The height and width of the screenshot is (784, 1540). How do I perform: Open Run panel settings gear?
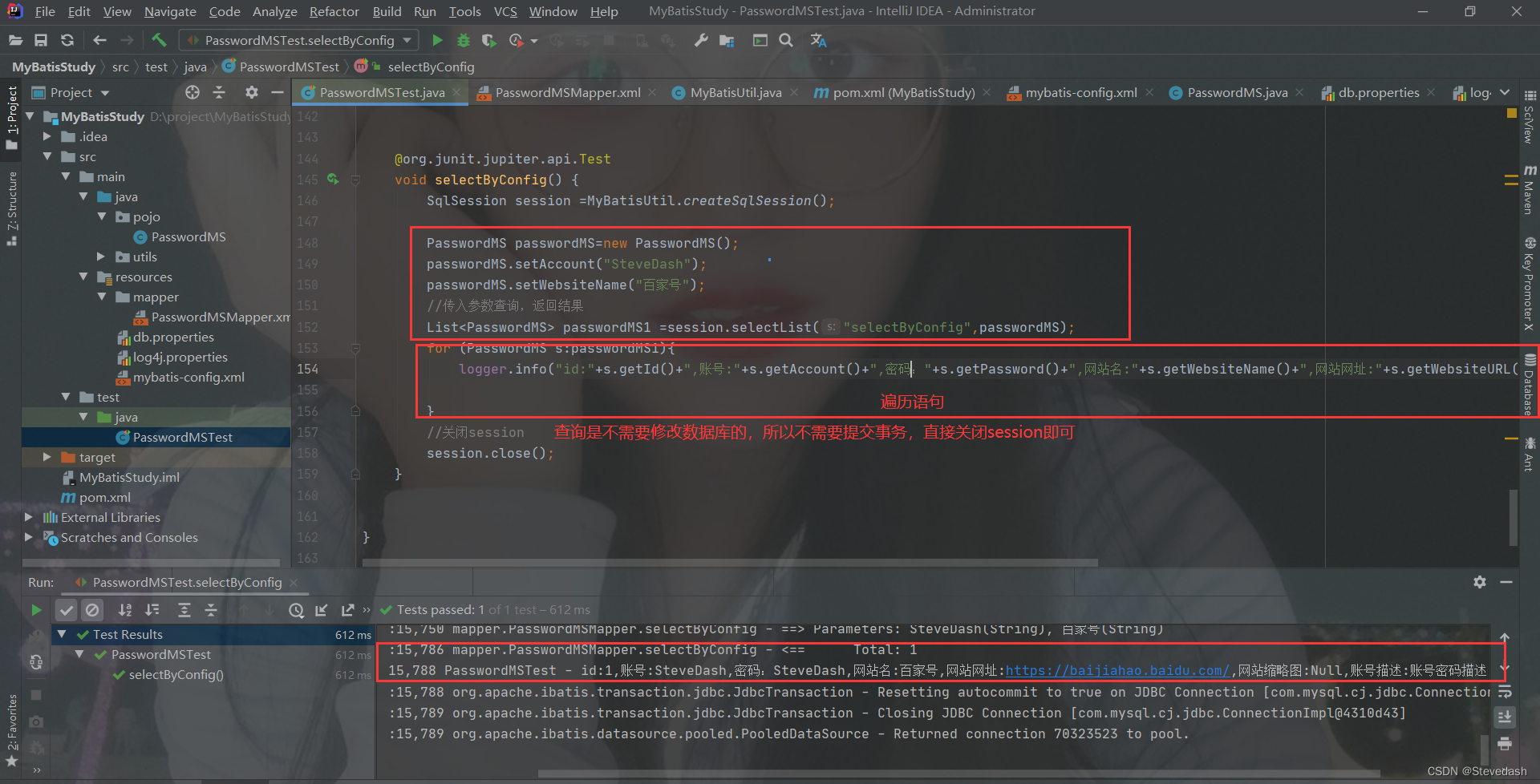(1480, 582)
